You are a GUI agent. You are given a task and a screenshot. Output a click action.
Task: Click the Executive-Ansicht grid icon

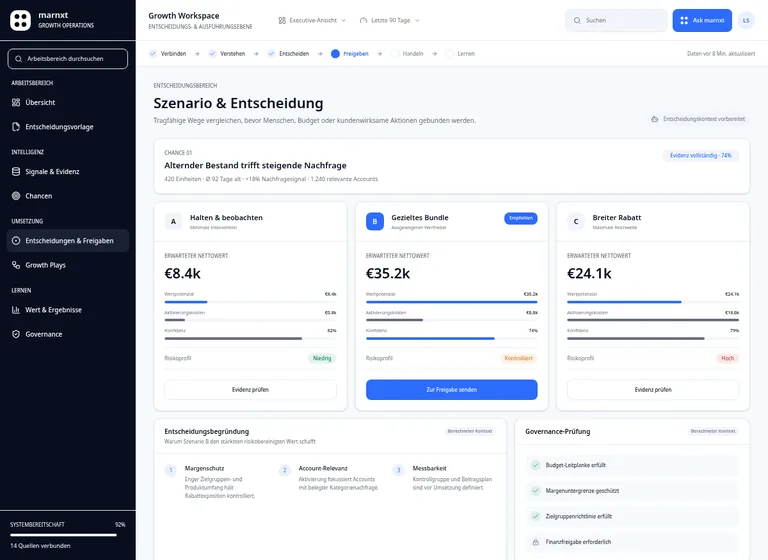(282, 21)
